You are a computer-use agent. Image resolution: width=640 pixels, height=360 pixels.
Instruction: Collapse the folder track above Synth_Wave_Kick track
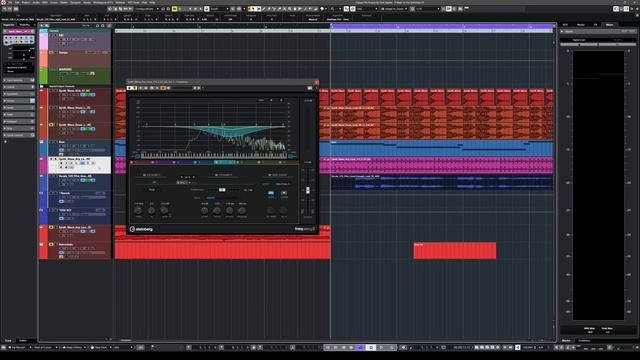[42, 87]
